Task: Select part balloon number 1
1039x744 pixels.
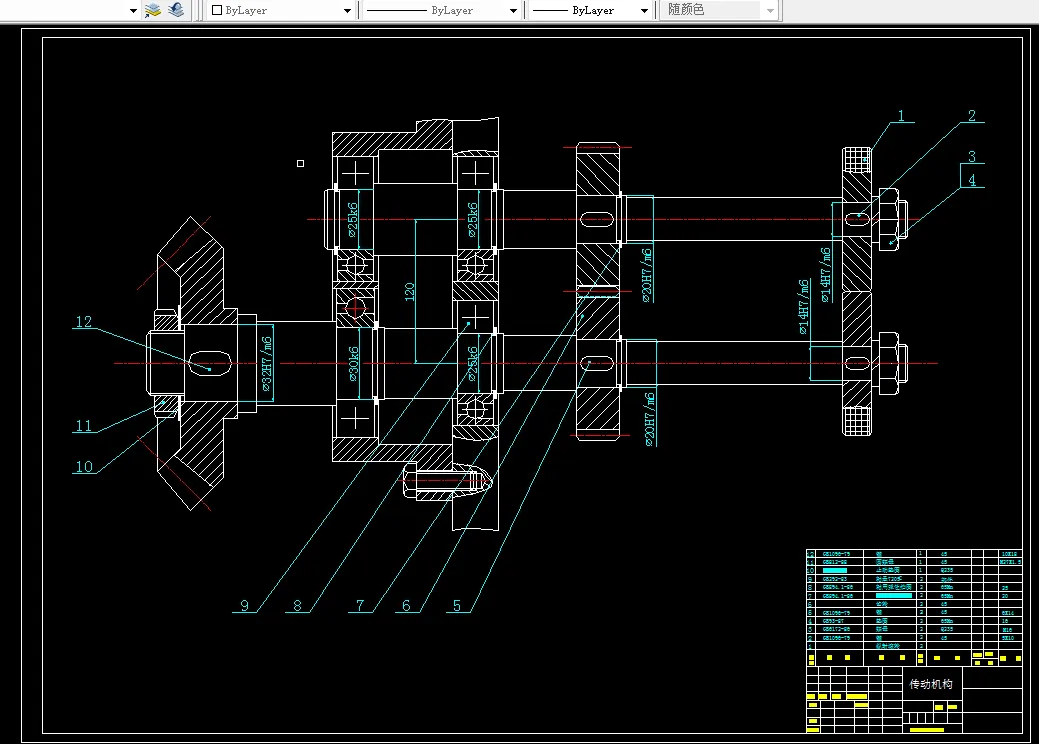Action: (900, 116)
